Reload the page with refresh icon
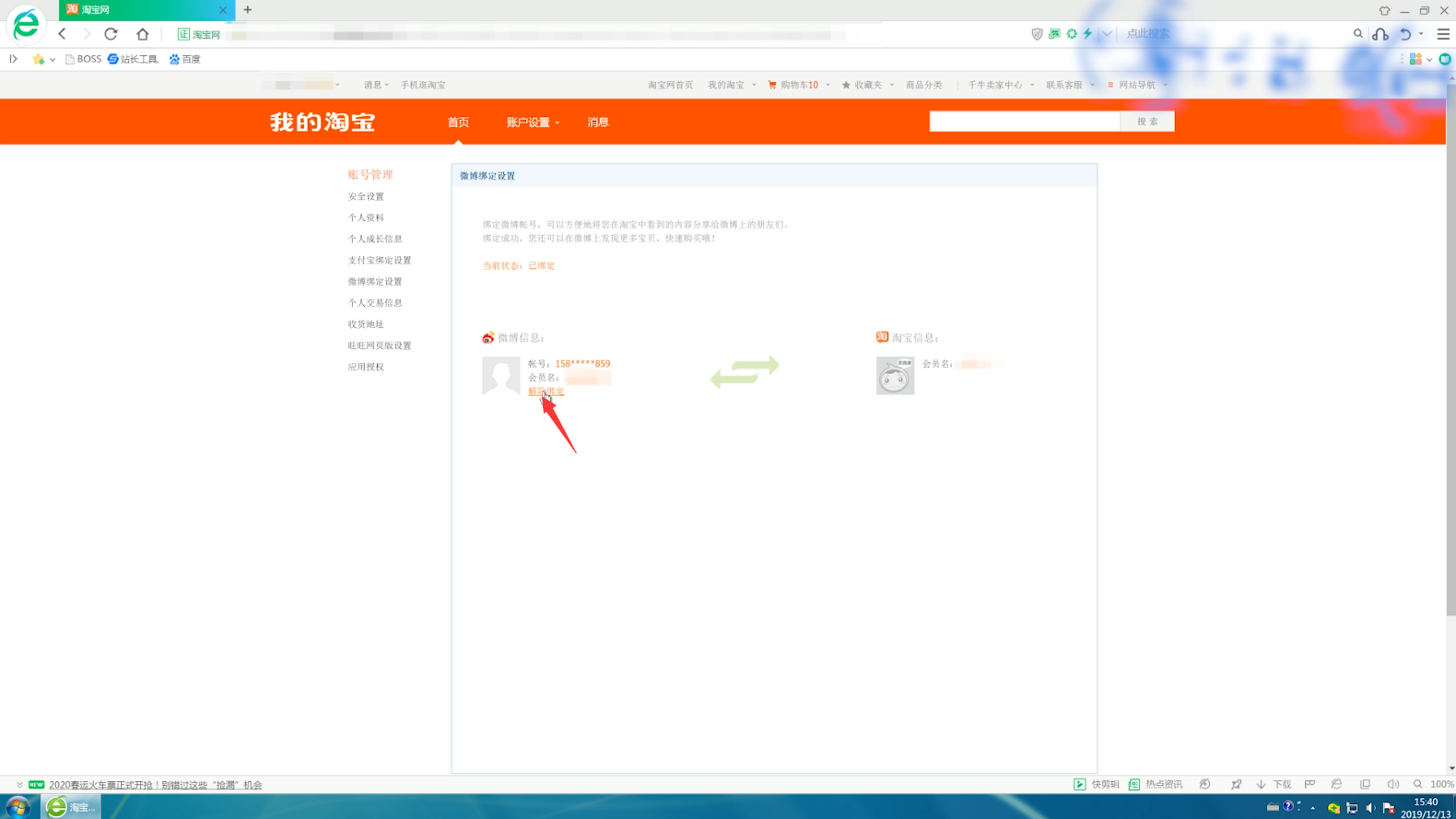1456x819 pixels. click(111, 34)
